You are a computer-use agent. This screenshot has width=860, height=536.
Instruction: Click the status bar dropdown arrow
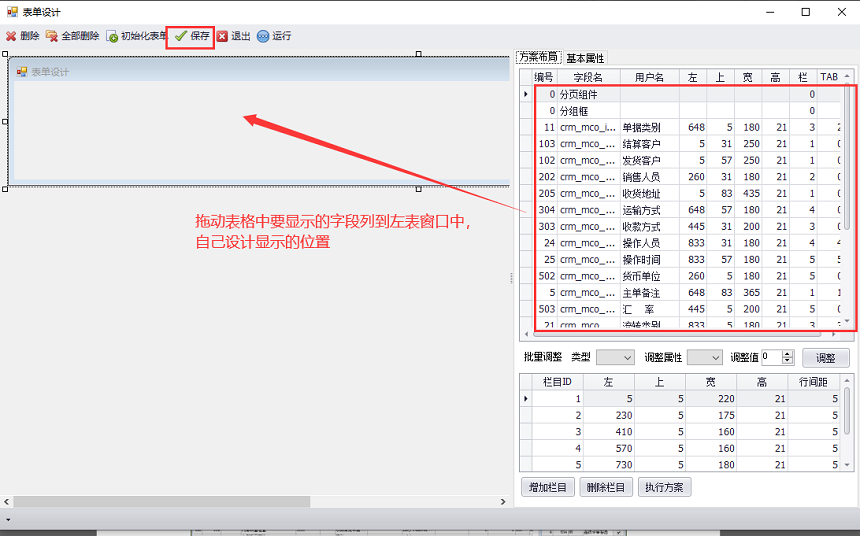tap(8, 519)
